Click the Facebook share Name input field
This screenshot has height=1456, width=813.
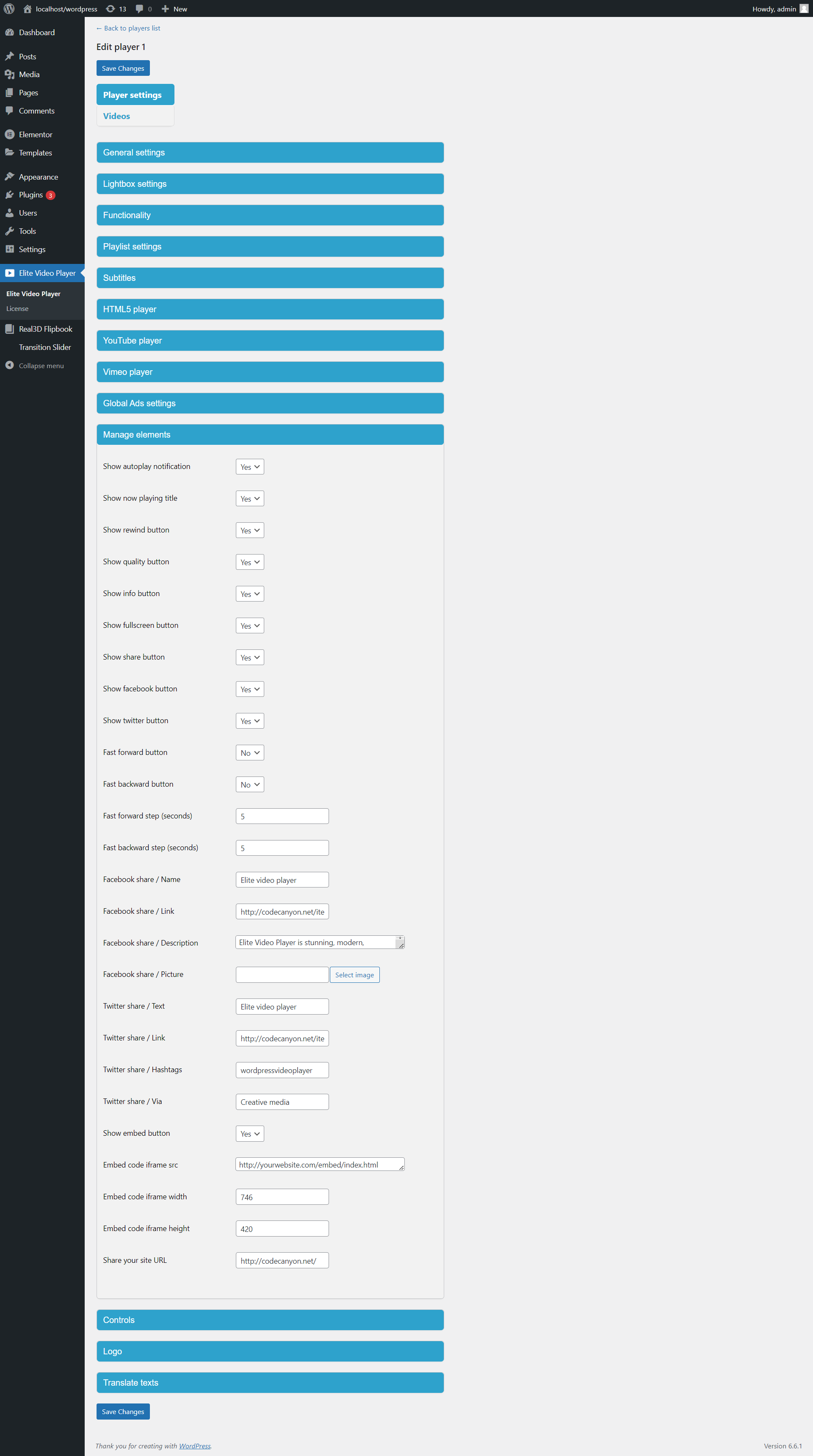coord(282,880)
